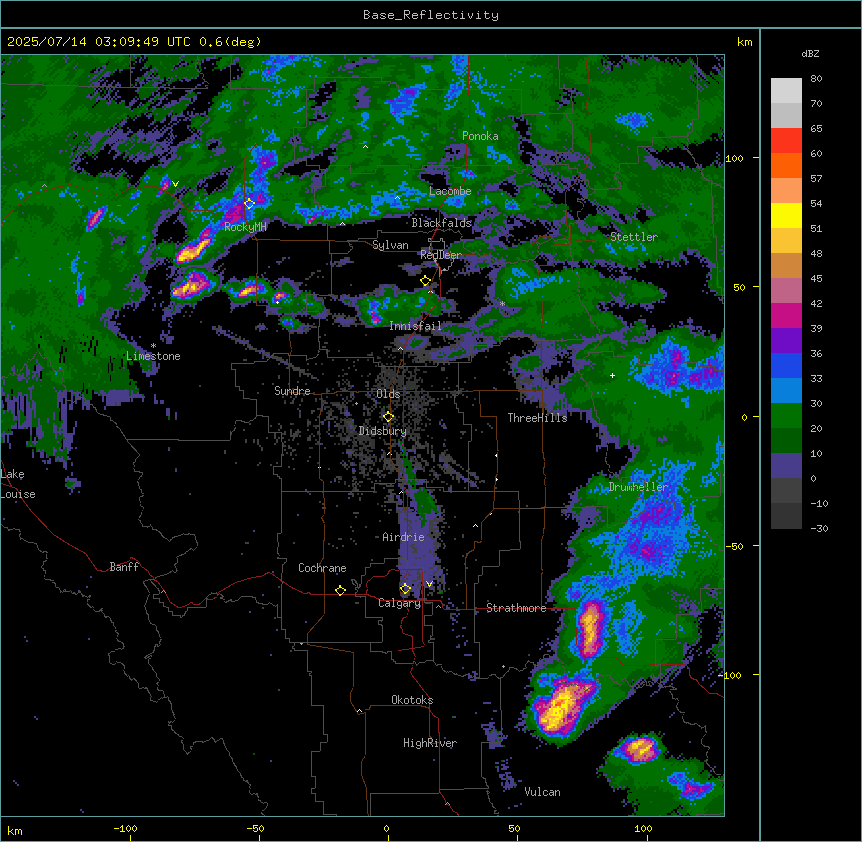Click the Ponoka label
Screen dimensions: 862x842
click(x=480, y=136)
